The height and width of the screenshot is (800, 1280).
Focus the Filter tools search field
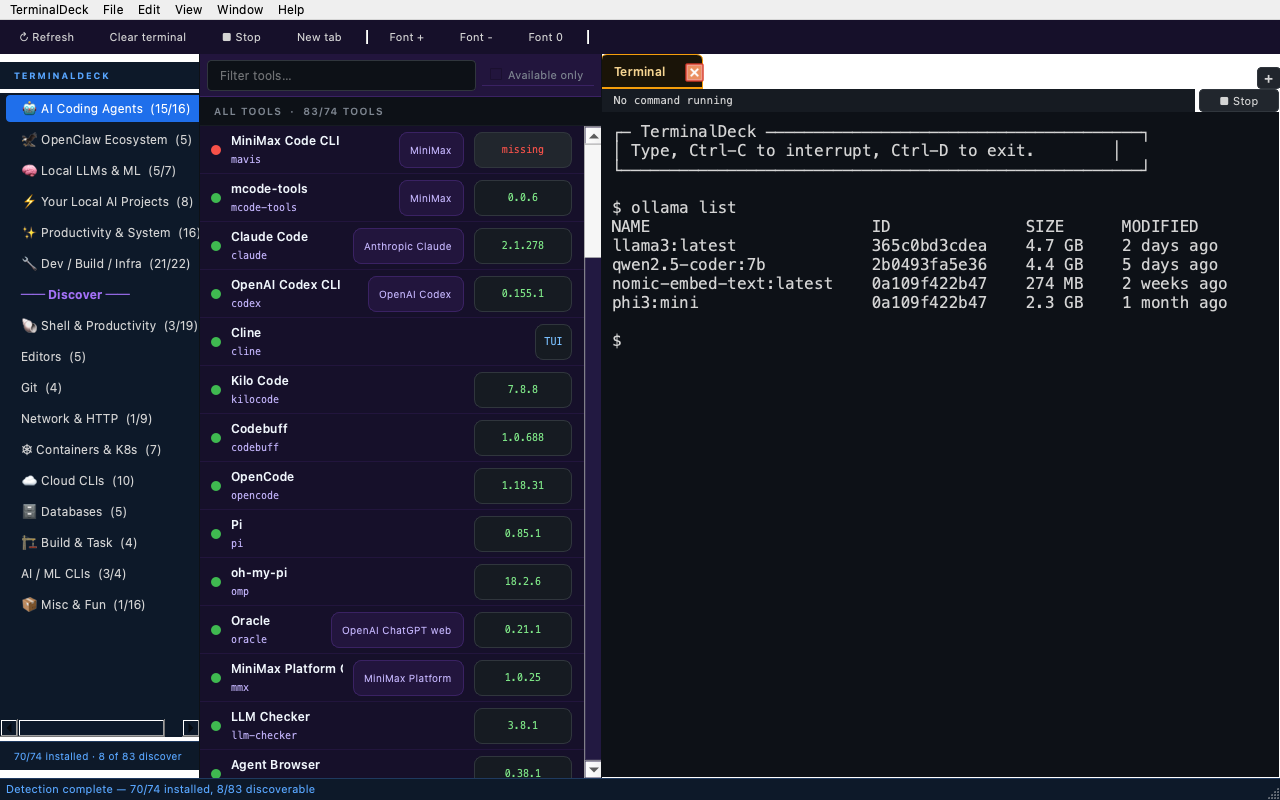click(341, 75)
